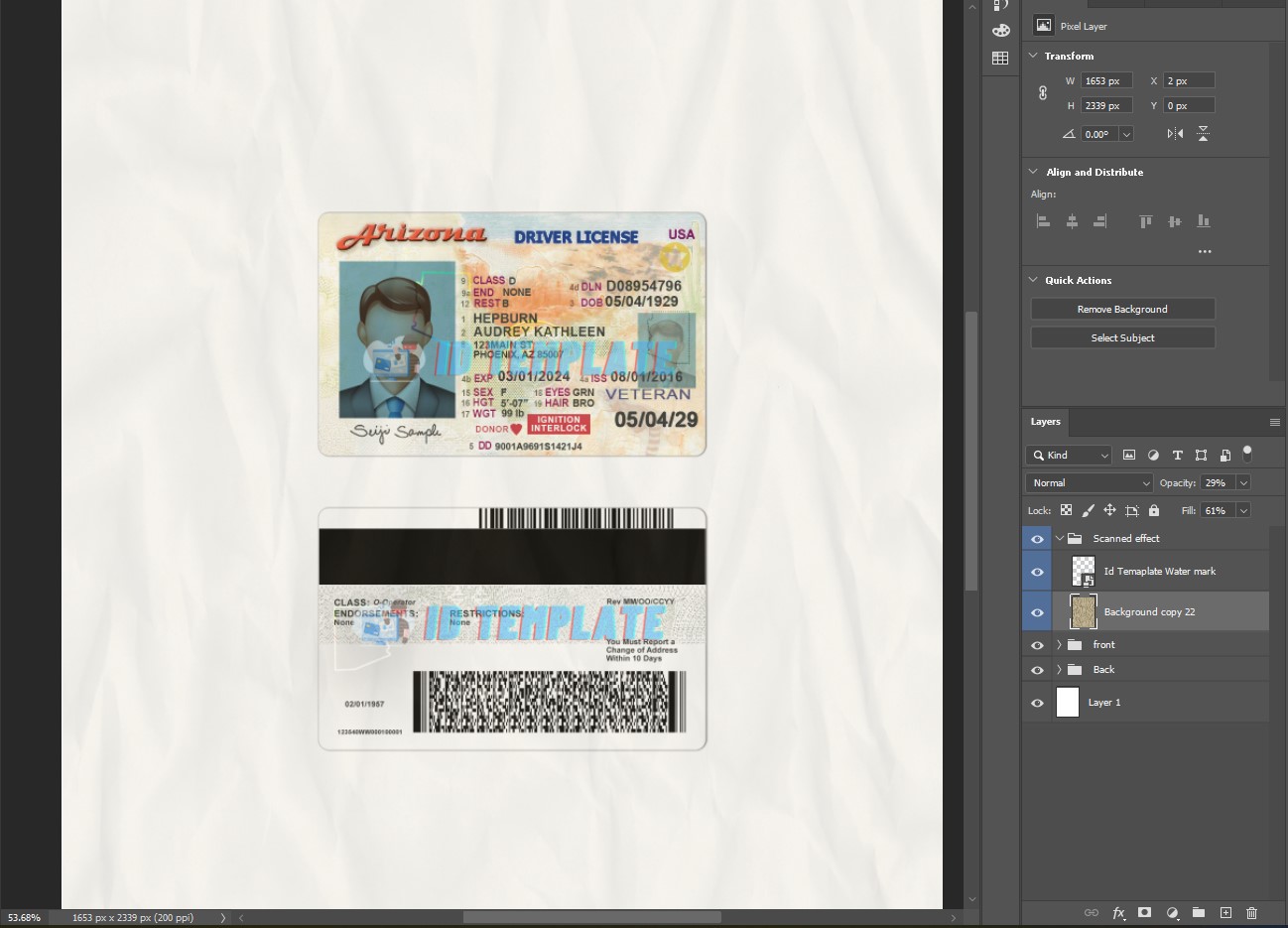Lock artboard nesting icon
This screenshot has width=1288, height=928.
pyautogui.click(x=1131, y=510)
